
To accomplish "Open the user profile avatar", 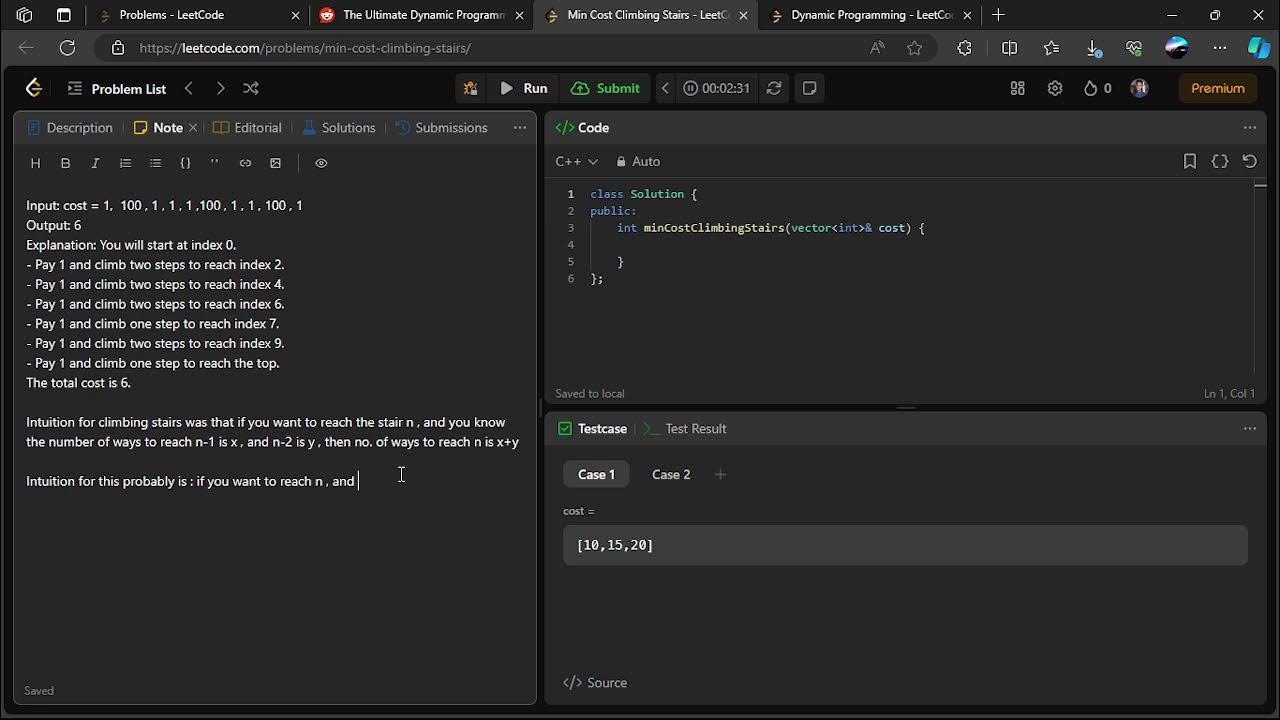I will pos(1139,88).
